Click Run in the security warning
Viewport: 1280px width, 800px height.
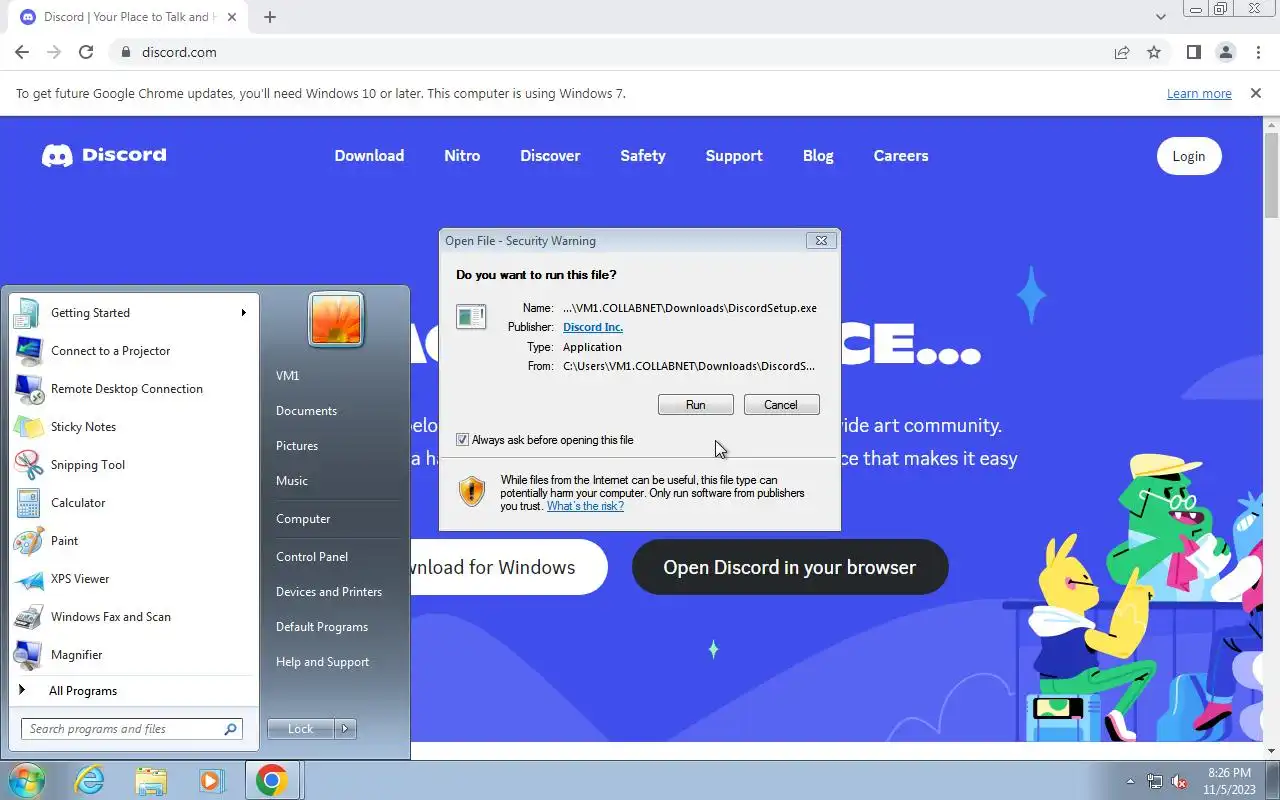coord(696,405)
